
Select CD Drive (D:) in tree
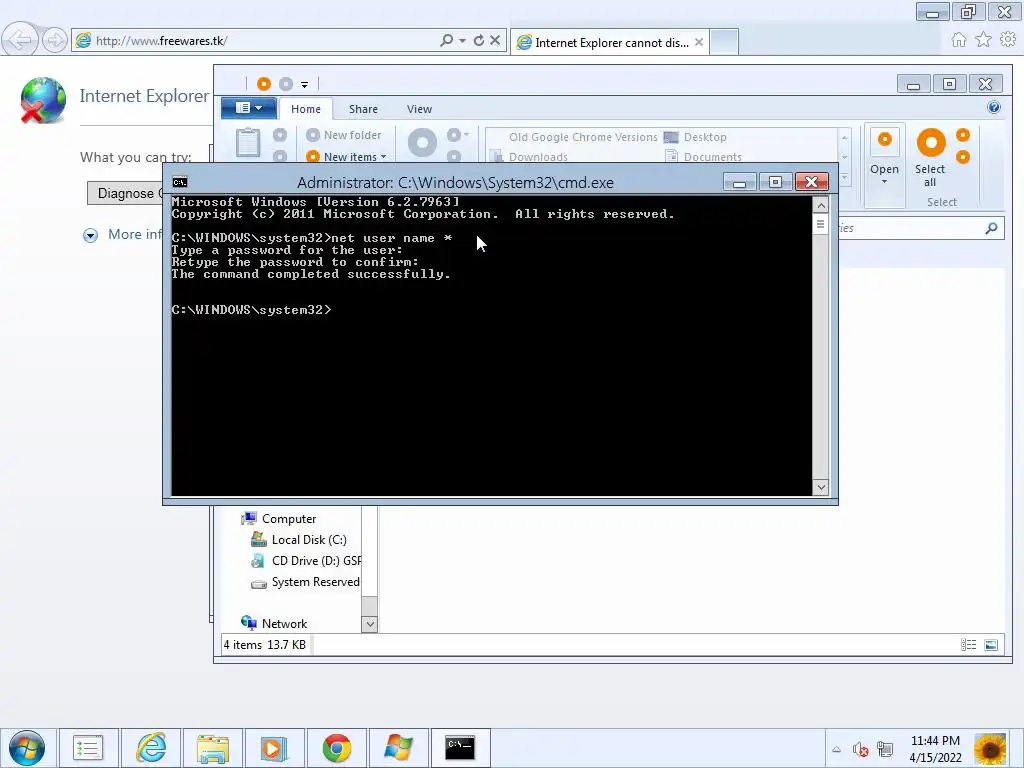click(x=306, y=560)
